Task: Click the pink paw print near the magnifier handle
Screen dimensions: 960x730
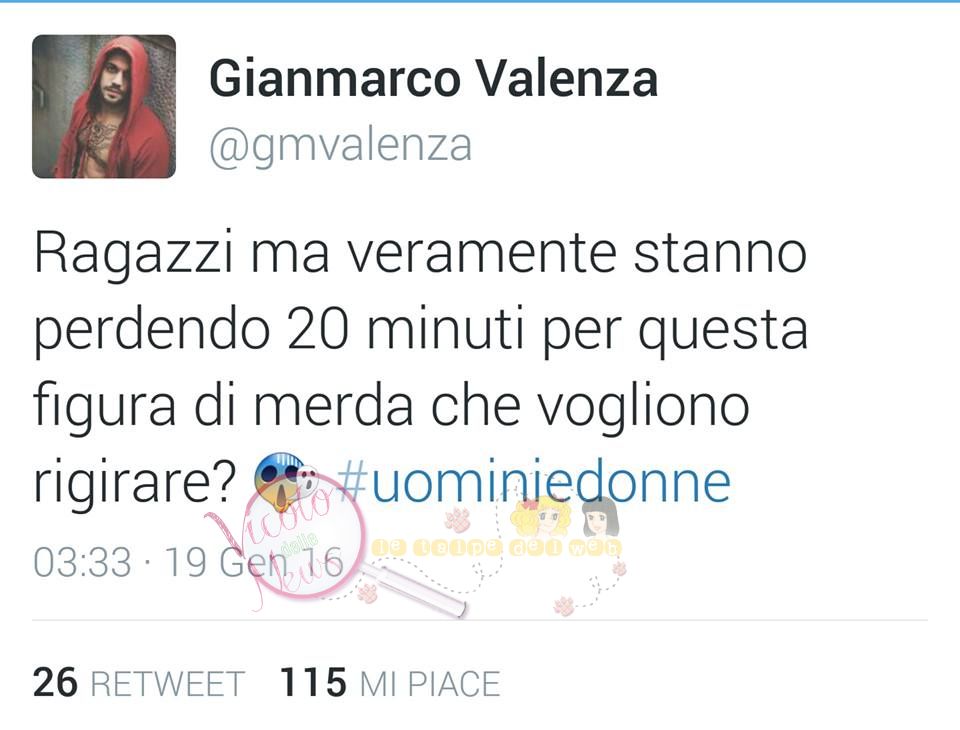Action: (x=367, y=593)
